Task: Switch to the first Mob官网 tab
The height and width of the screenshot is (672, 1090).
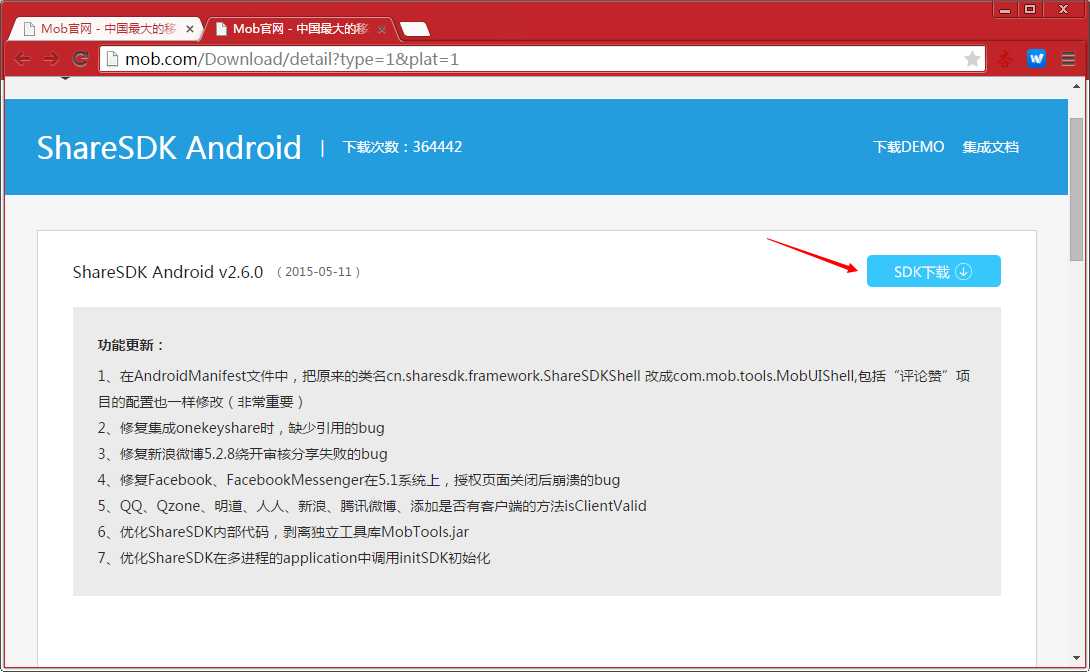Action: tap(104, 29)
